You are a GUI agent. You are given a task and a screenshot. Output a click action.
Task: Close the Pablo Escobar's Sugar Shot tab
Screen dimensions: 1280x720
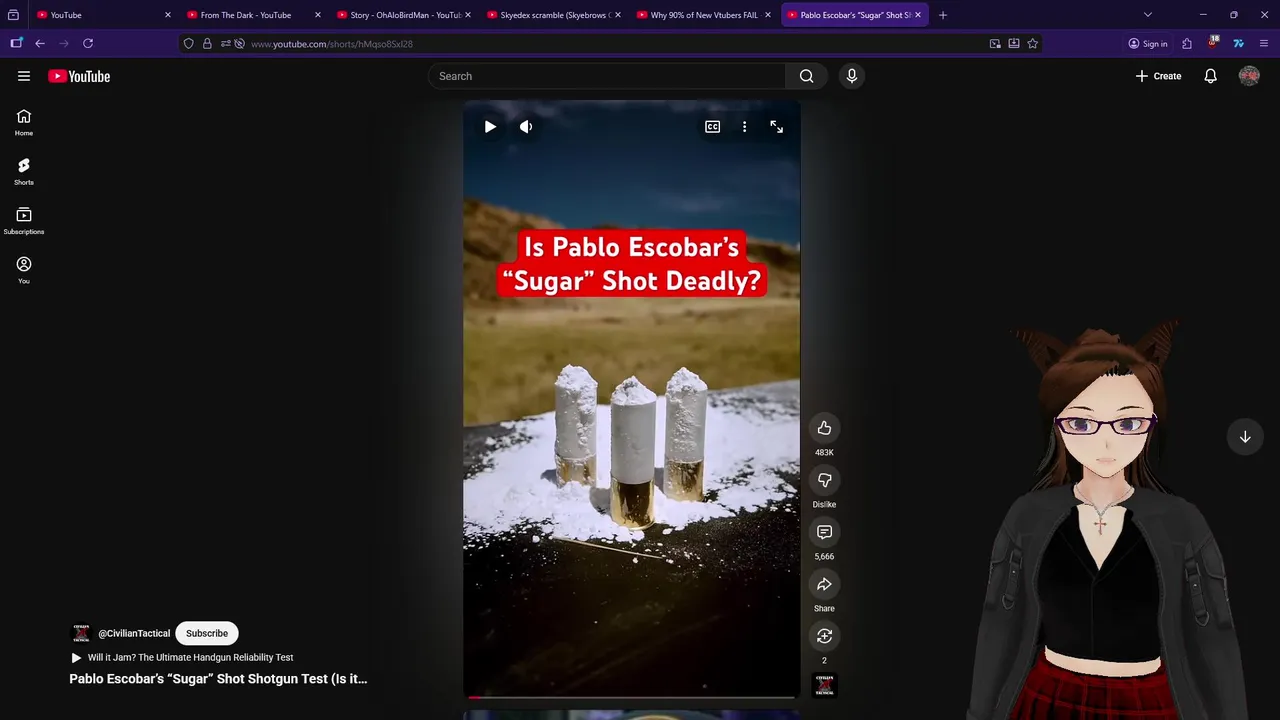(x=918, y=15)
